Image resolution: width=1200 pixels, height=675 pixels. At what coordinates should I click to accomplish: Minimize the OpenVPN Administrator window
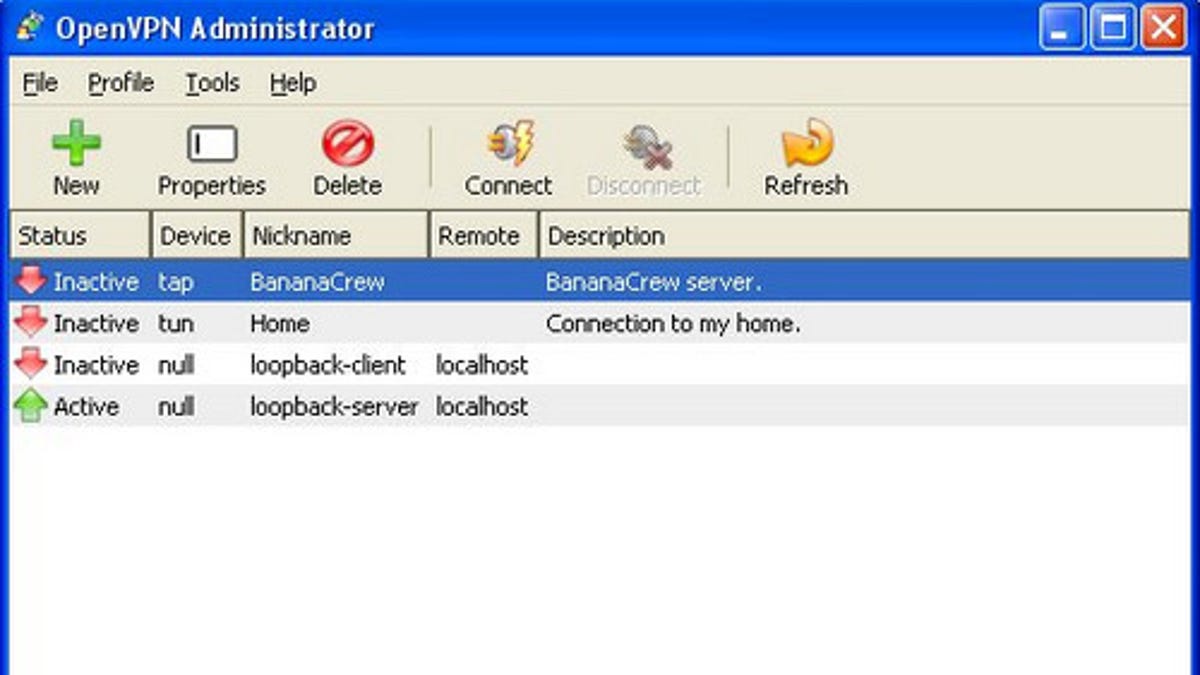[1061, 26]
